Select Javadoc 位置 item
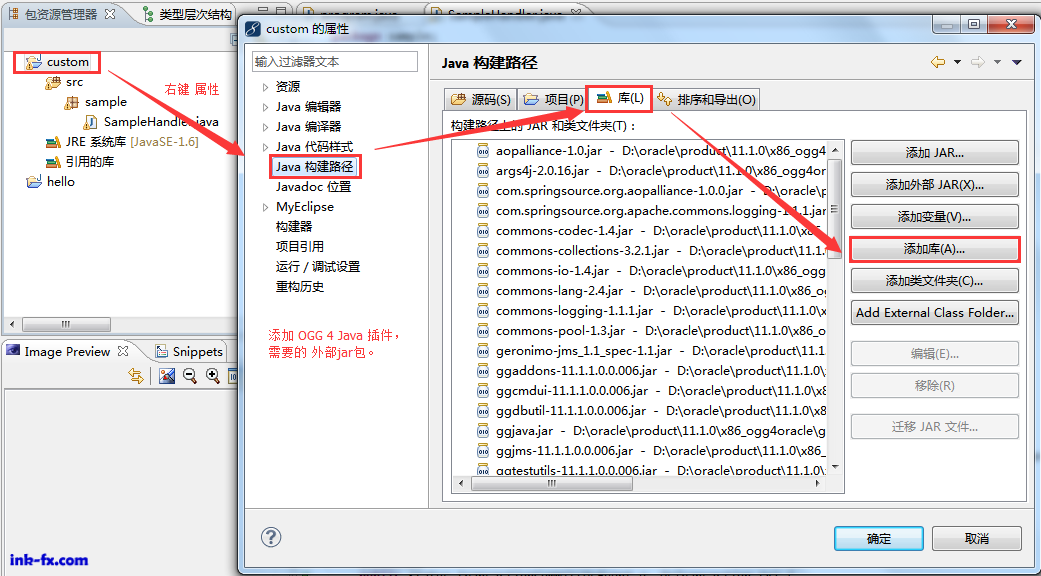Screen dimensions: 1041x576 (x=313, y=187)
